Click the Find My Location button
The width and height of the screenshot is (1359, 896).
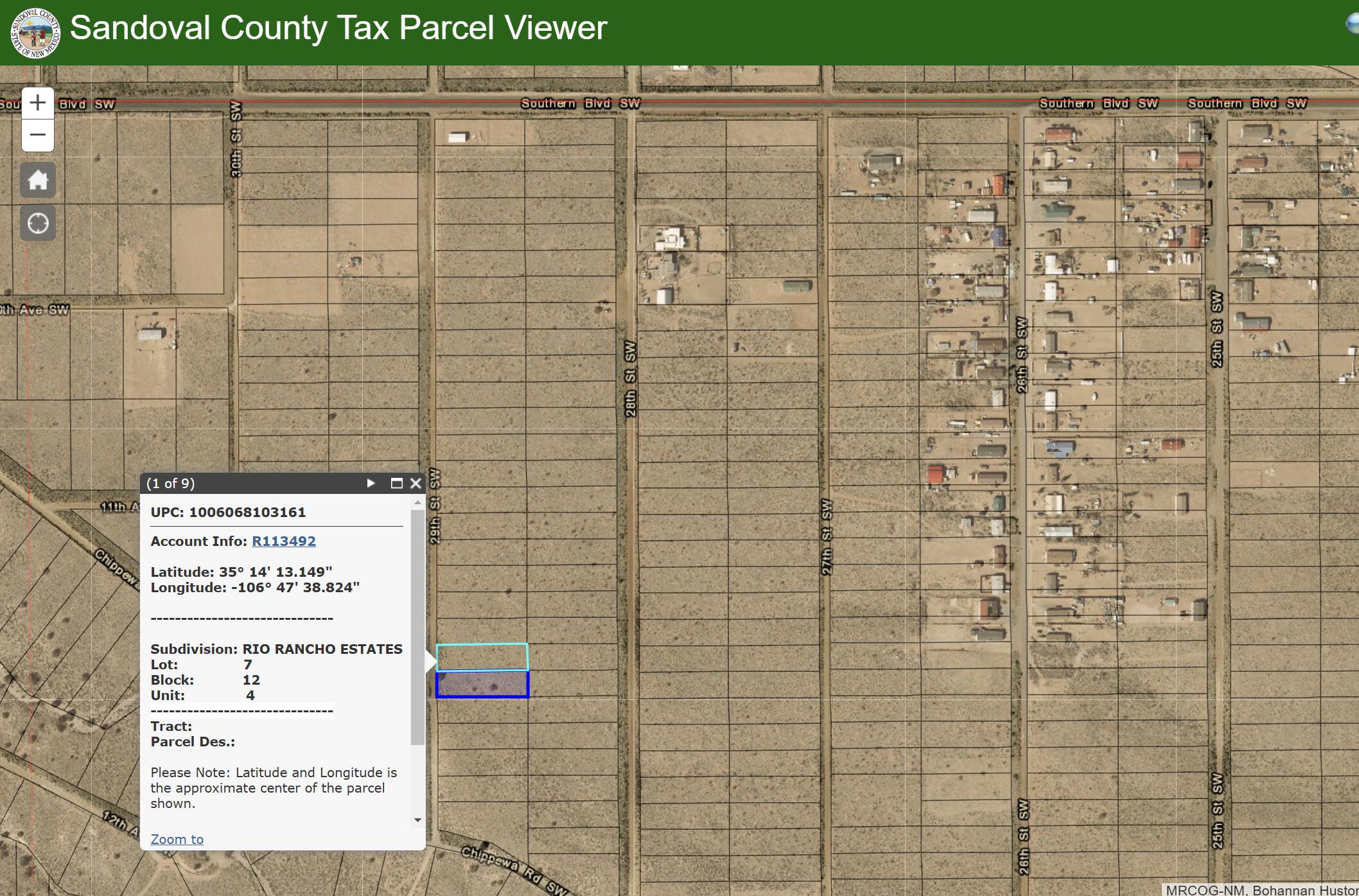coord(38,224)
